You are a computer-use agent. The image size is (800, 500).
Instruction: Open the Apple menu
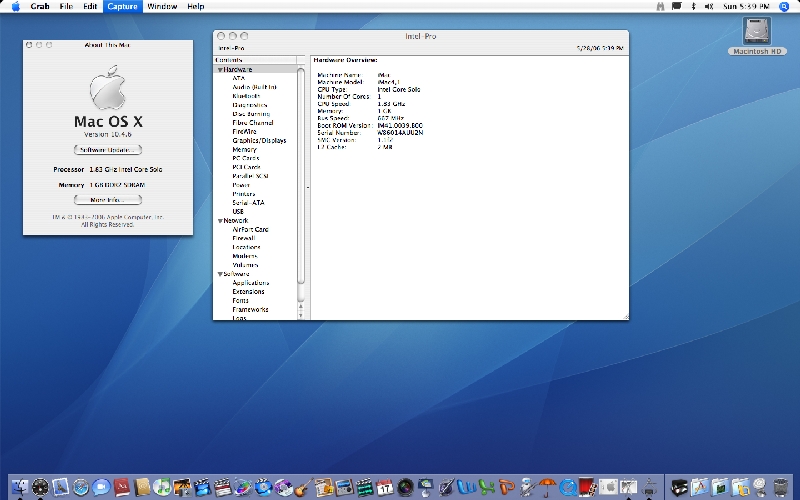click(x=15, y=7)
